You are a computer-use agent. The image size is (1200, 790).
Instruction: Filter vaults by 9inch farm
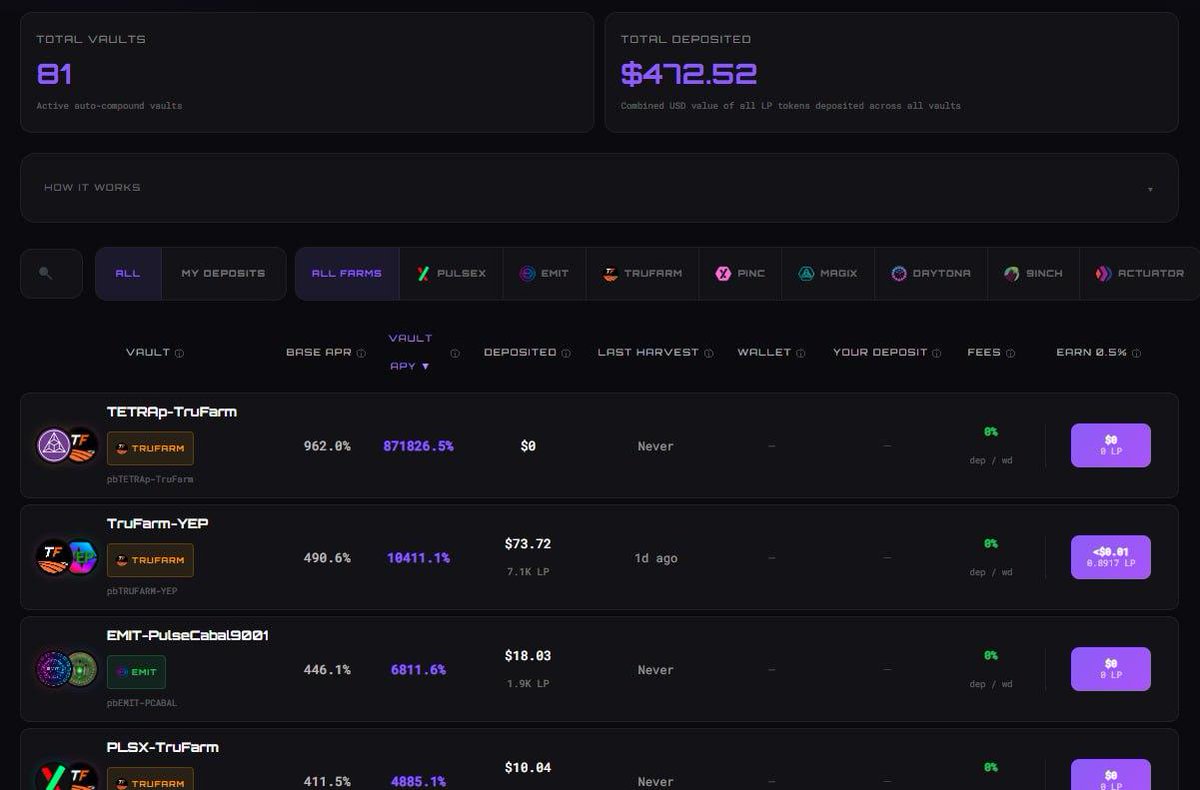point(1033,273)
